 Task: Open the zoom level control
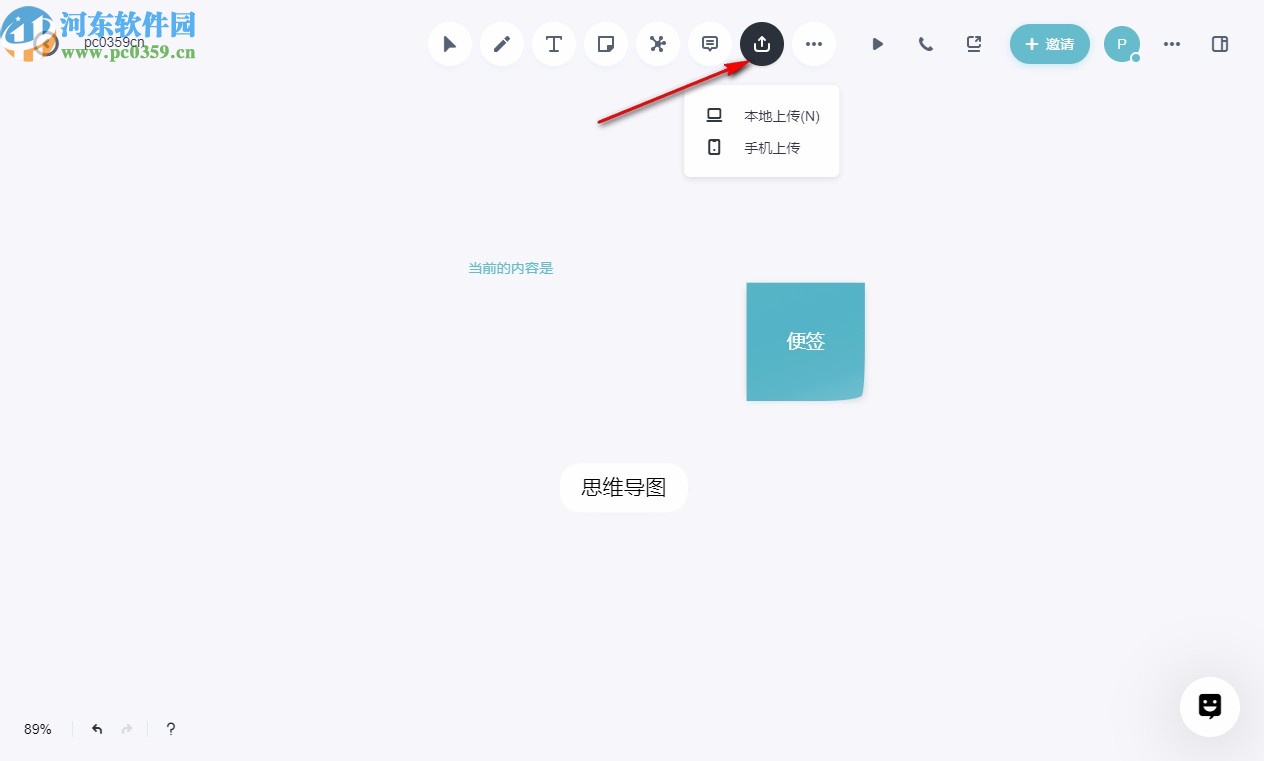(37, 728)
